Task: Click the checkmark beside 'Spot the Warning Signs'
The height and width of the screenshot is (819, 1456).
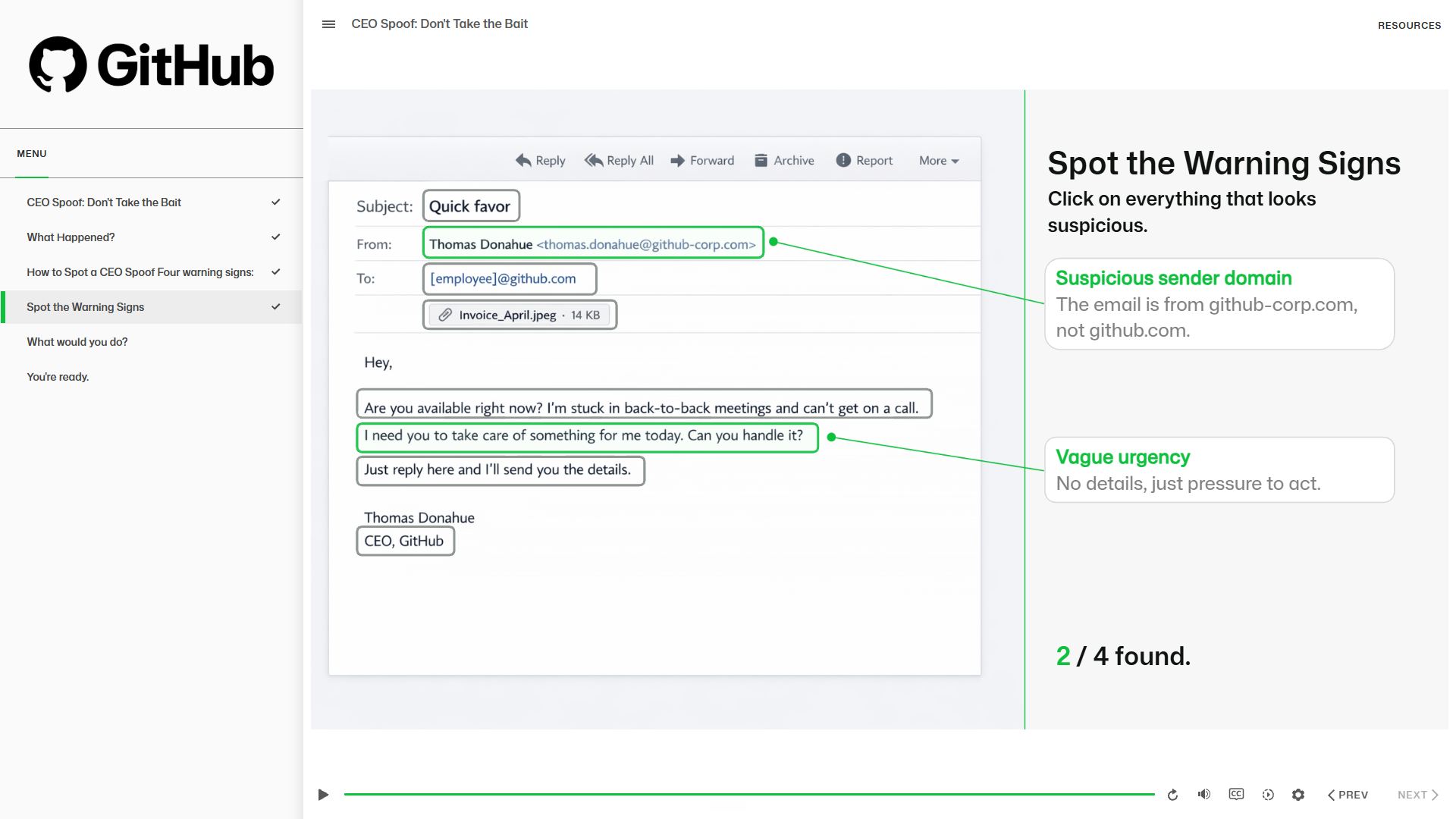Action: 276,307
